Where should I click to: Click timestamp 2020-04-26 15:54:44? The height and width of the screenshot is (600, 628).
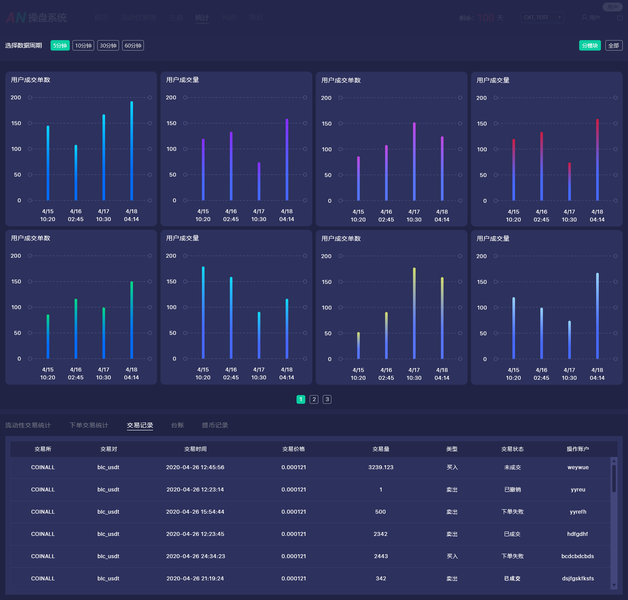195,512
